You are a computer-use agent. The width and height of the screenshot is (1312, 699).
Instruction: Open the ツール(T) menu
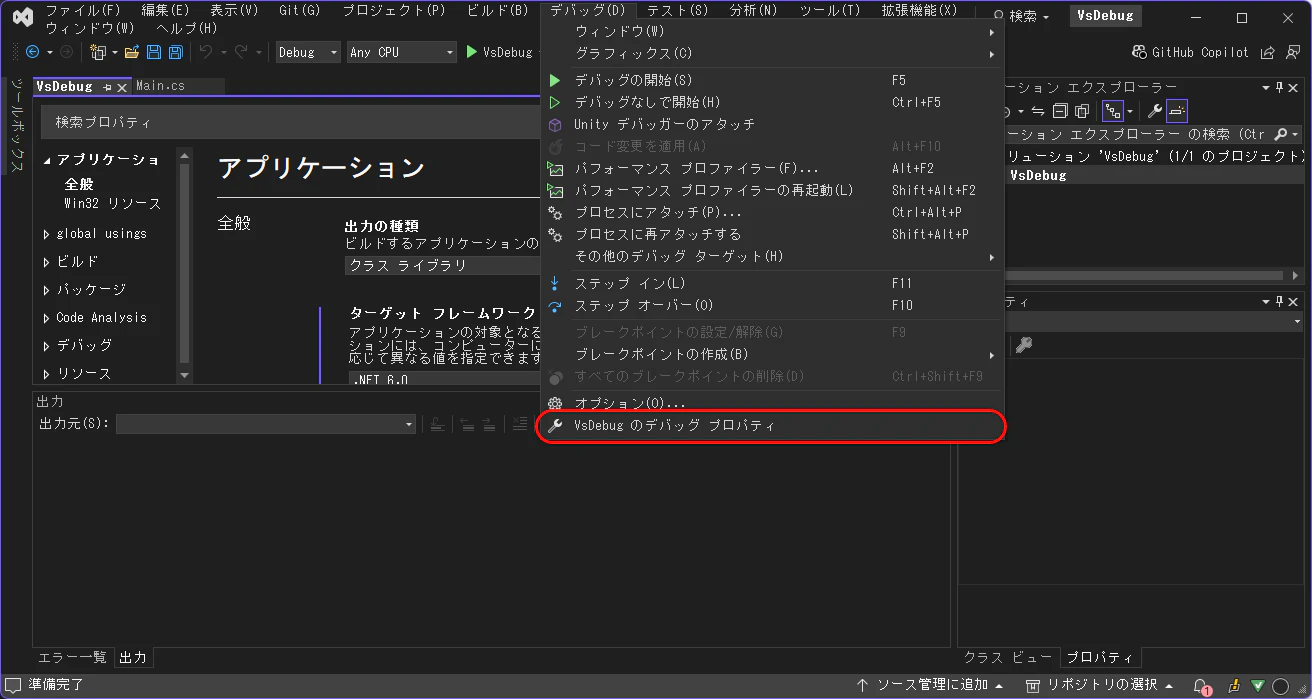tap(829, 10)
